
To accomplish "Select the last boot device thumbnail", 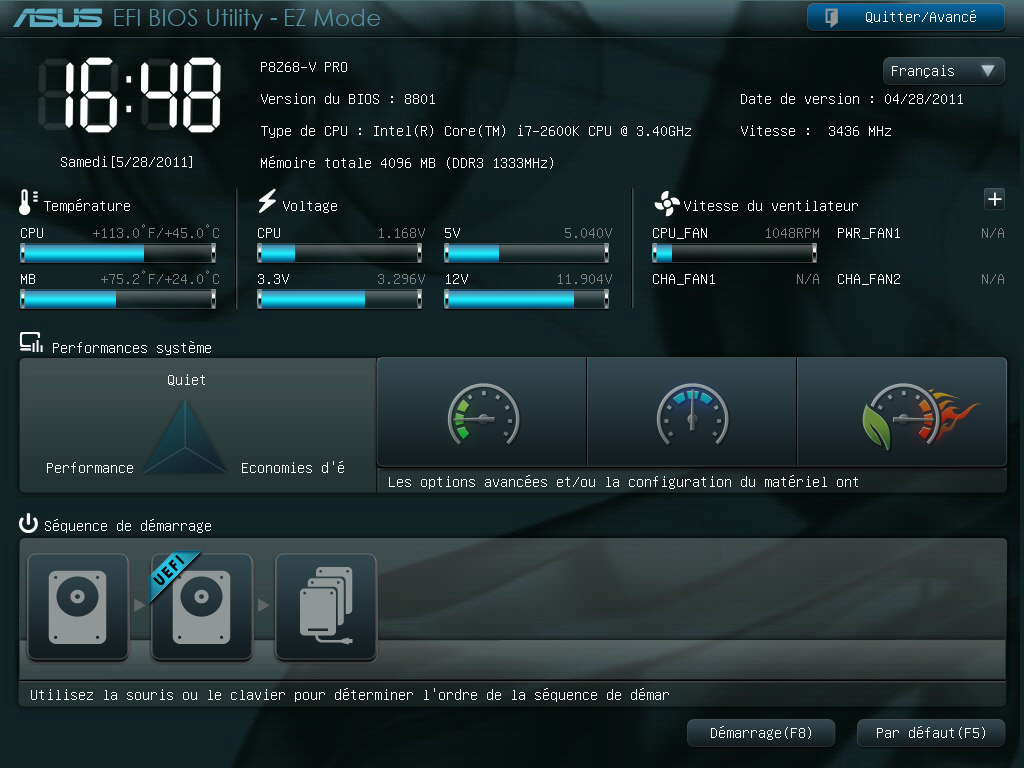I will (324, 605).
